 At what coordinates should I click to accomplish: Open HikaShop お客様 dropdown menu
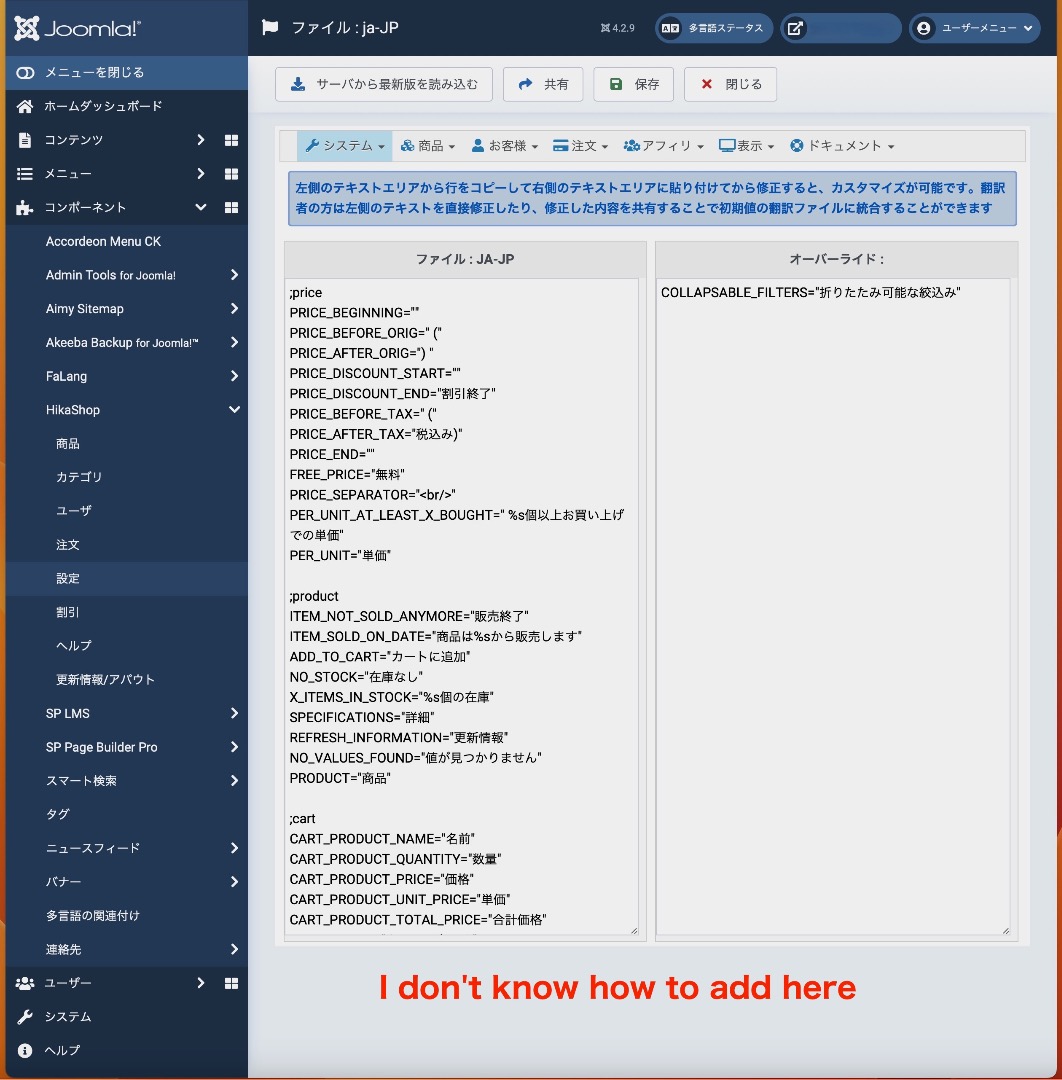point(505,145)
